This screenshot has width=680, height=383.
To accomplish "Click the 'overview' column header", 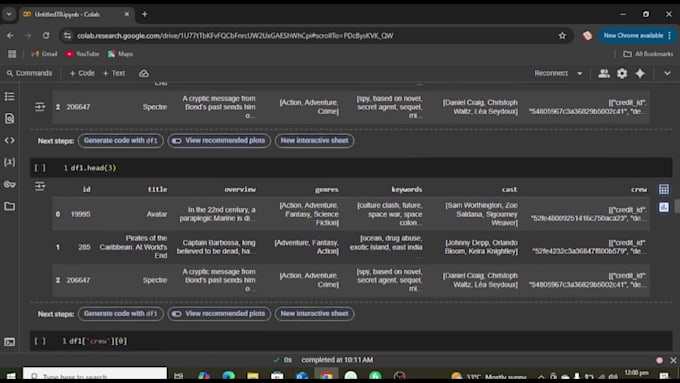I will [x=240, y=189].
